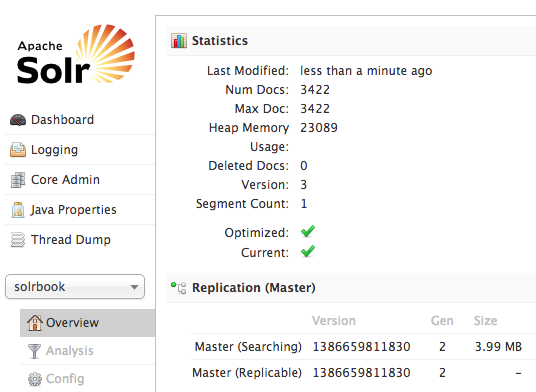This screenshot has height=392, width=536.
Task: Click the Java Properties jar icon
Action: [18, 209]
